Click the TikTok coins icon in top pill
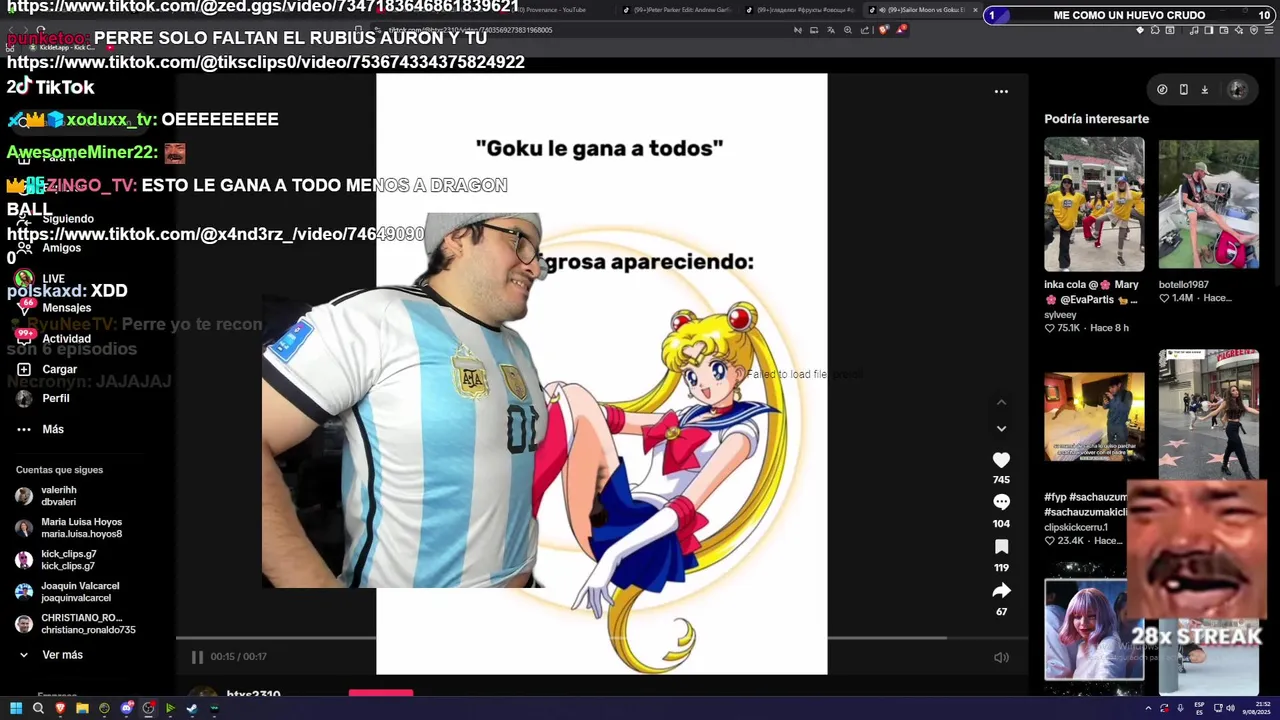Image resolution: width=1280 pixels, height=720 pixels. 1162,89
